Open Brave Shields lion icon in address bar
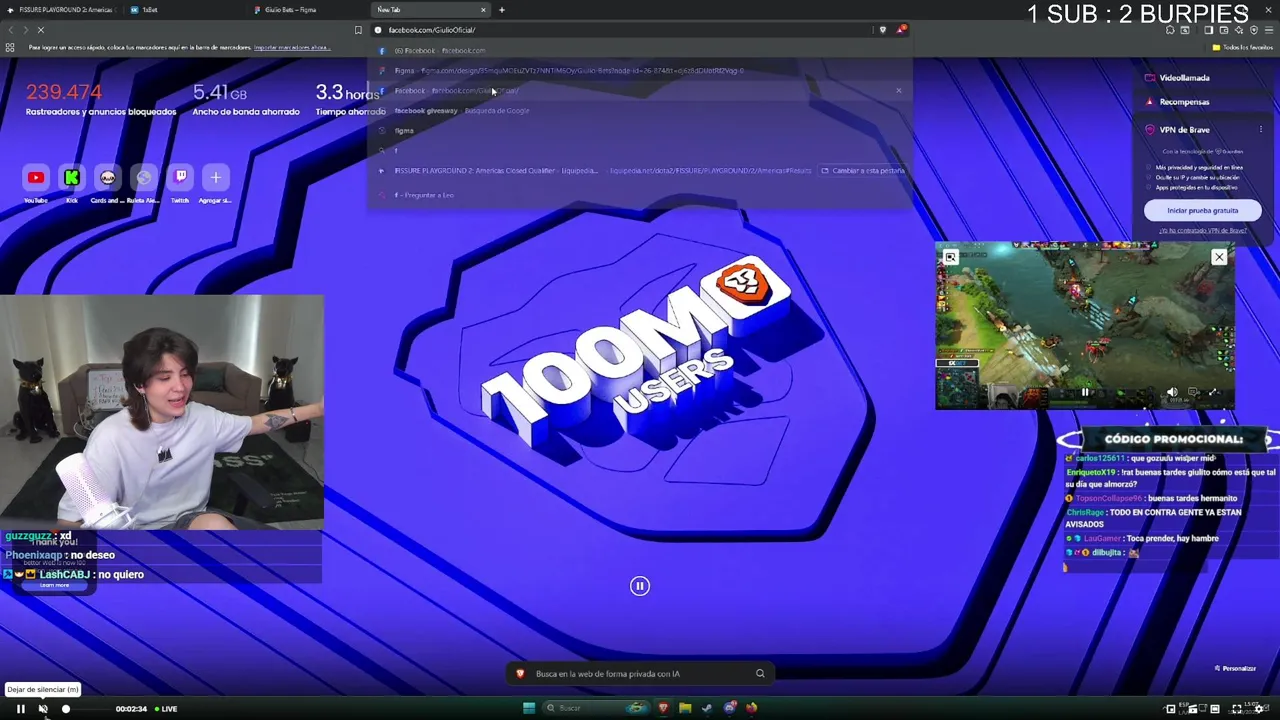The width and height of the screenshot is (1280, 720). (x=882, y=30)
